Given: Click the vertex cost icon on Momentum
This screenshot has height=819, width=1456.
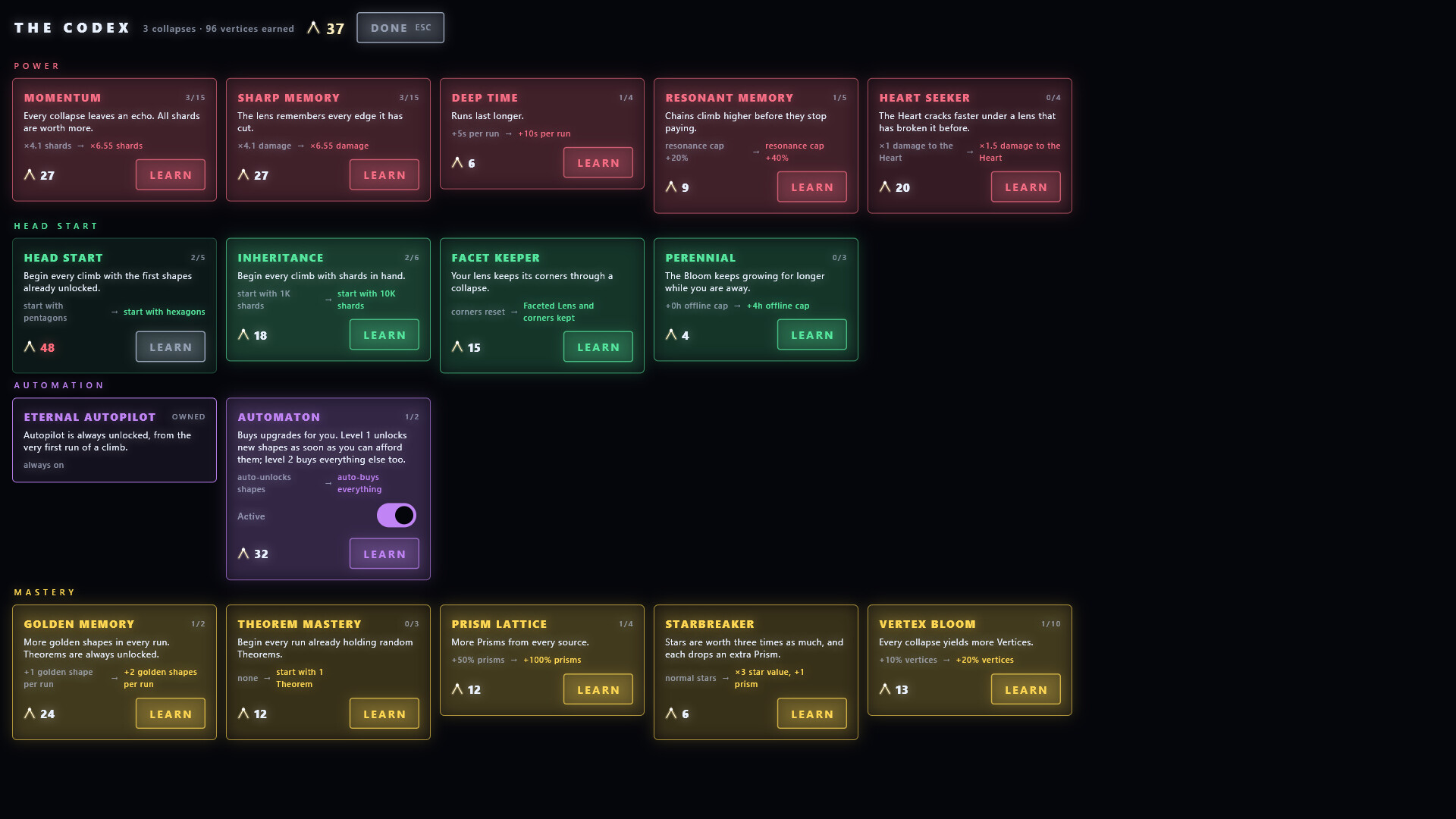Looking at the screenshot, I should coord(30,175).
